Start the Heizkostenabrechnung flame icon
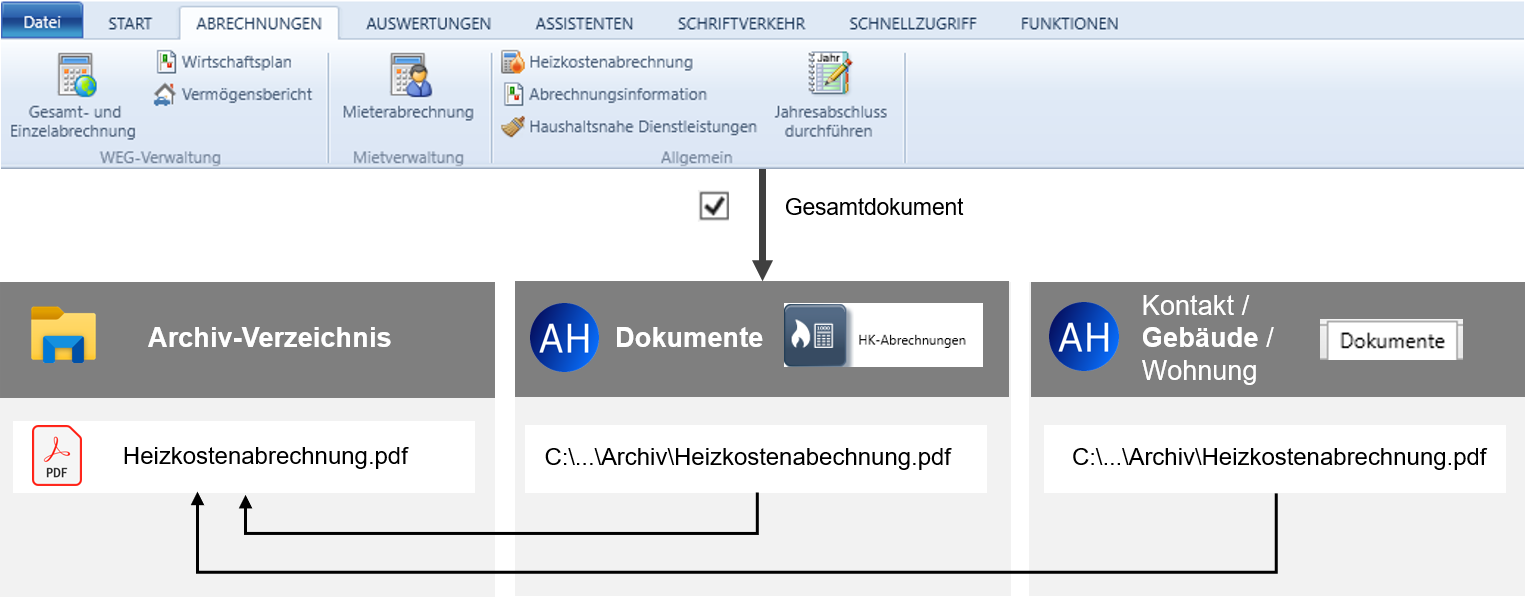This screenshot has height=598, width=1525. [513, 62]
